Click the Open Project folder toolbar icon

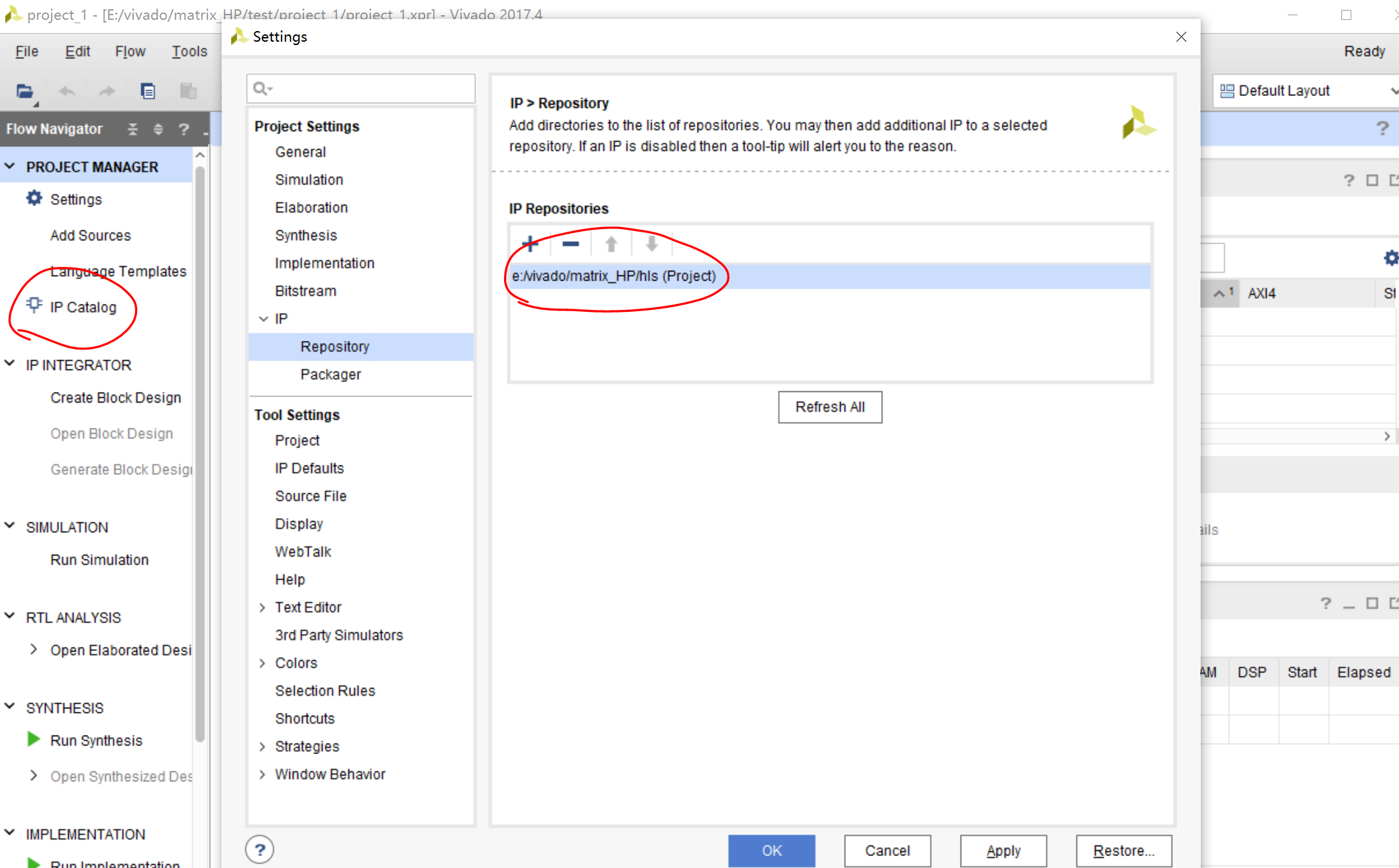(25, 91)
